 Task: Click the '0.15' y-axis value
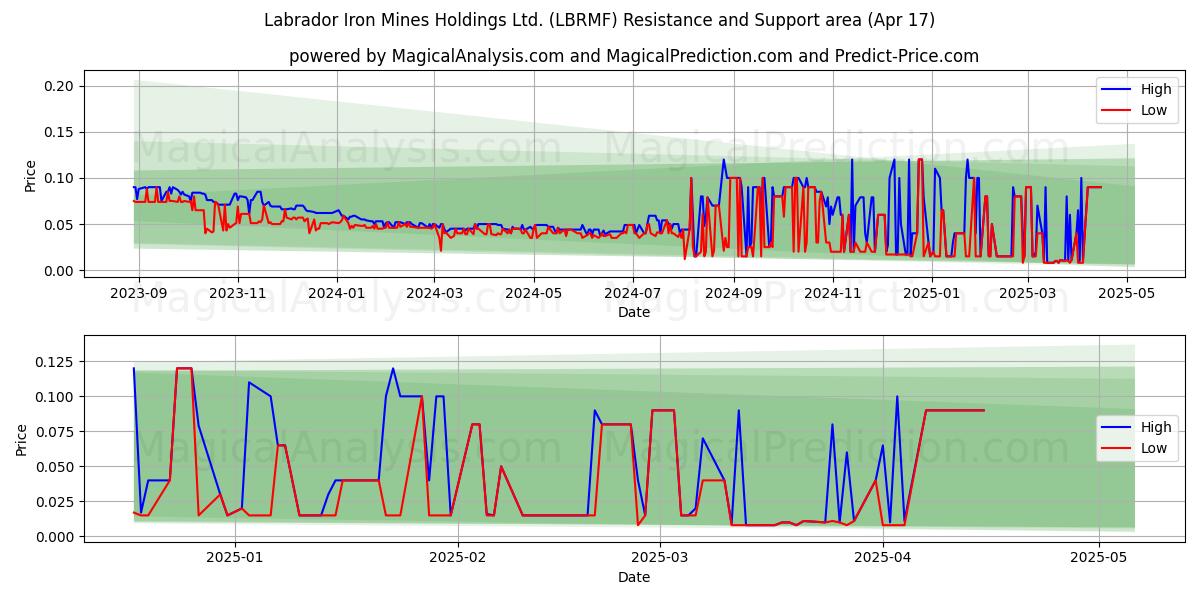pos(59,132)
